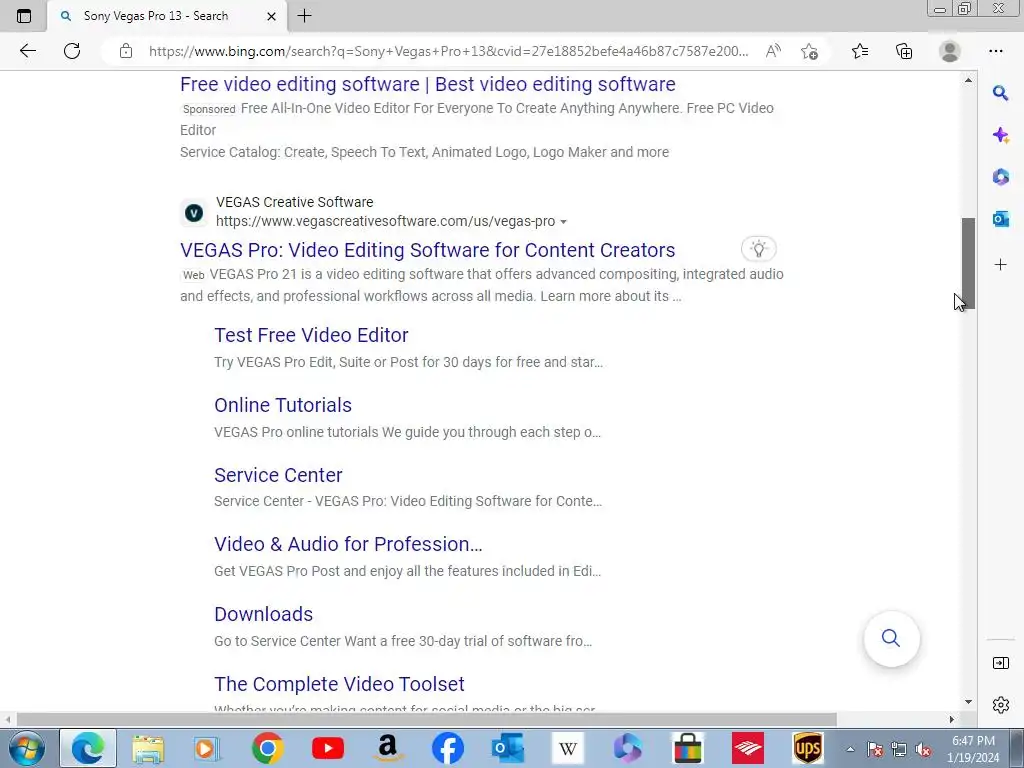Open sidebar Search icon
Image resolution: width=1024 pixels, height=768 pixels.
pyautogui.click(x=1000, y=93)
